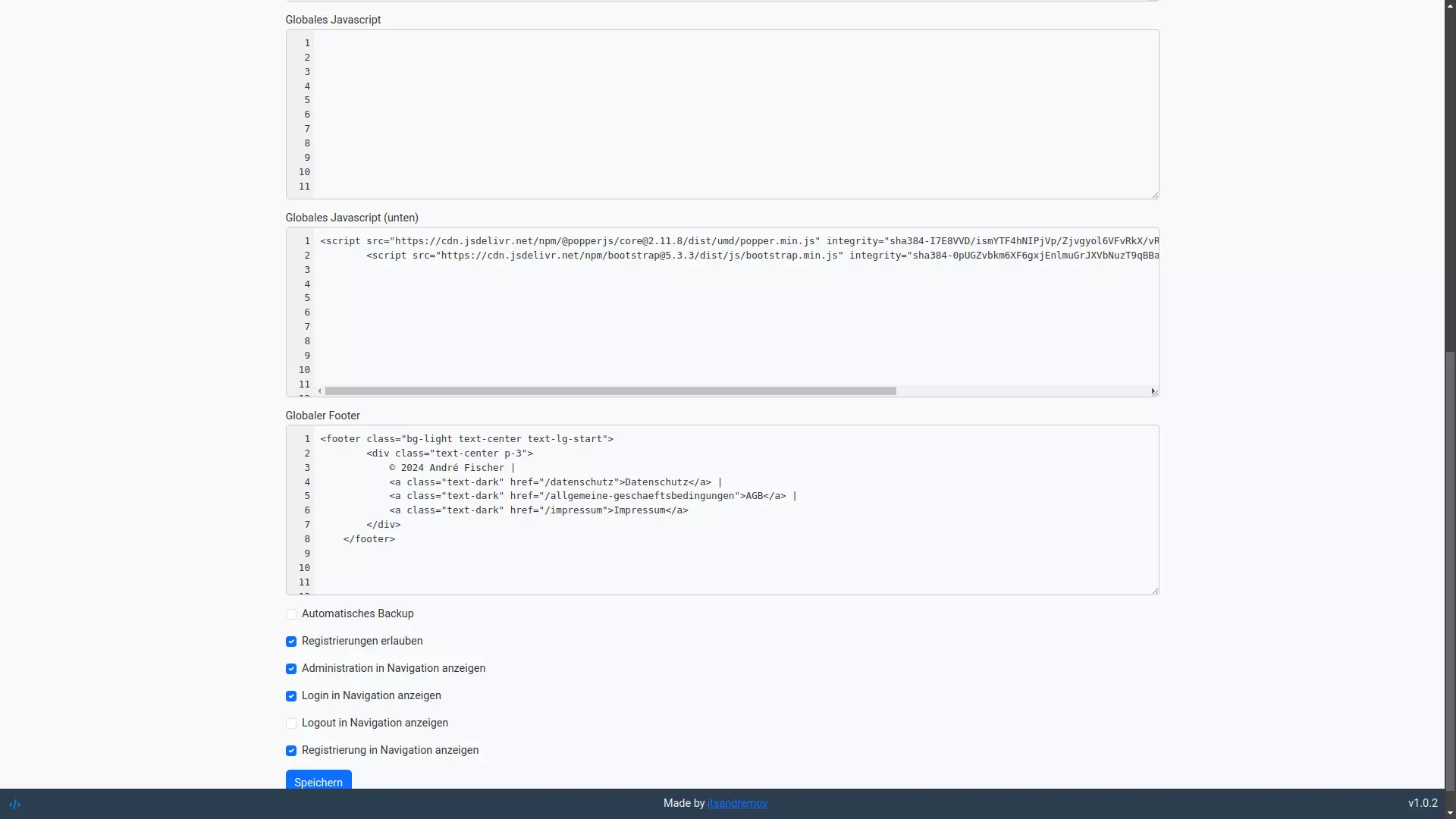Viewport: 1456px width, 819px height.
Task: Click the bootstrap.min.js script line
Action: point(762,256)
